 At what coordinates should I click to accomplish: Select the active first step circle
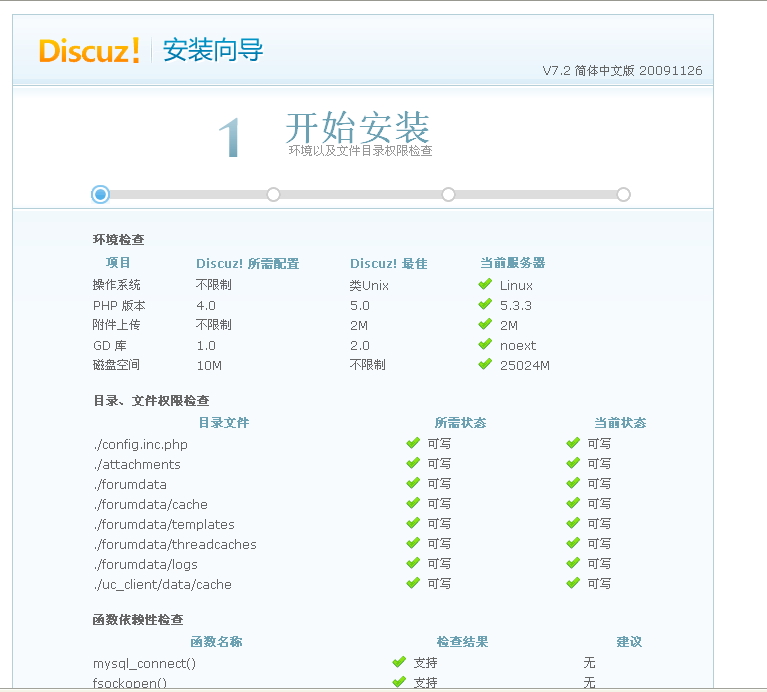coord(100,195)
